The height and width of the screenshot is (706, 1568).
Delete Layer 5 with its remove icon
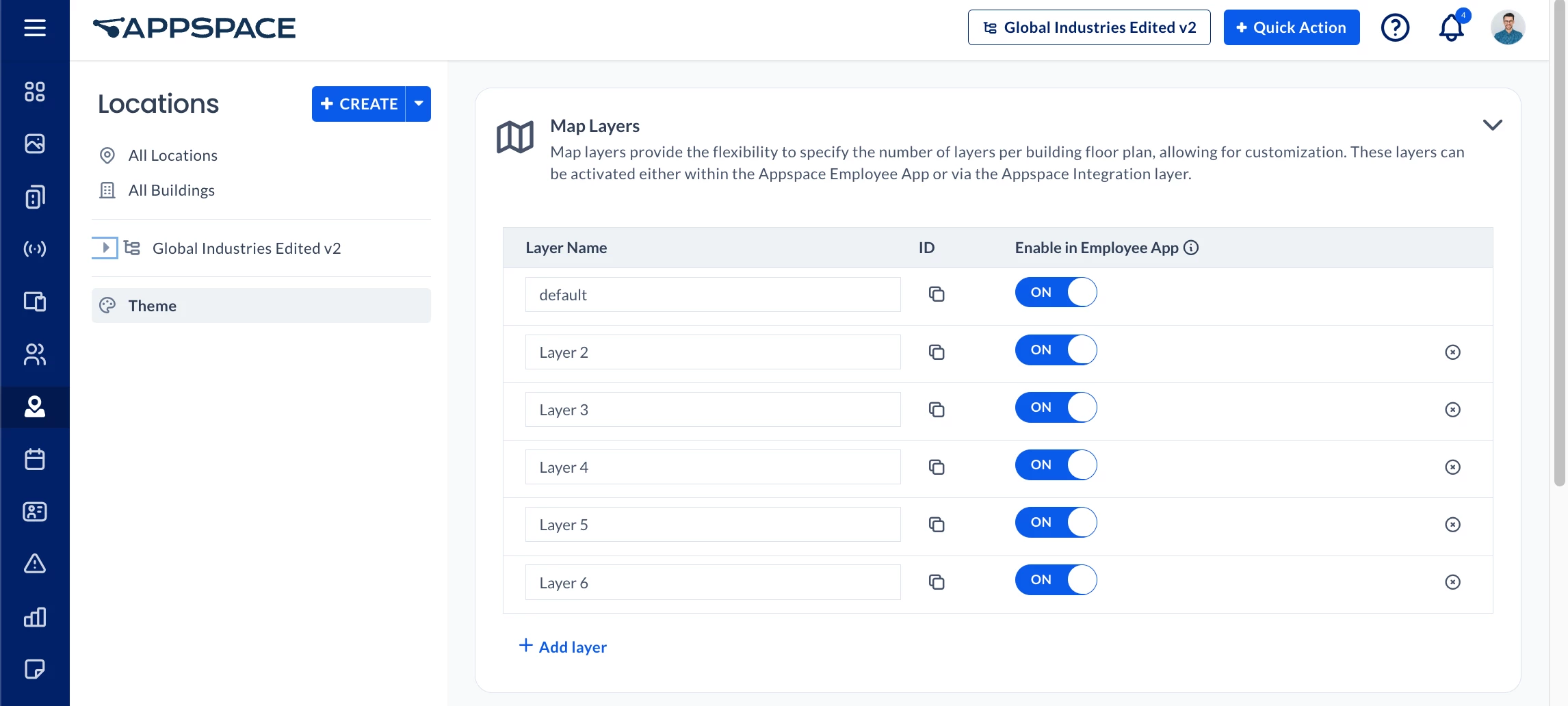coord(1452,525)
